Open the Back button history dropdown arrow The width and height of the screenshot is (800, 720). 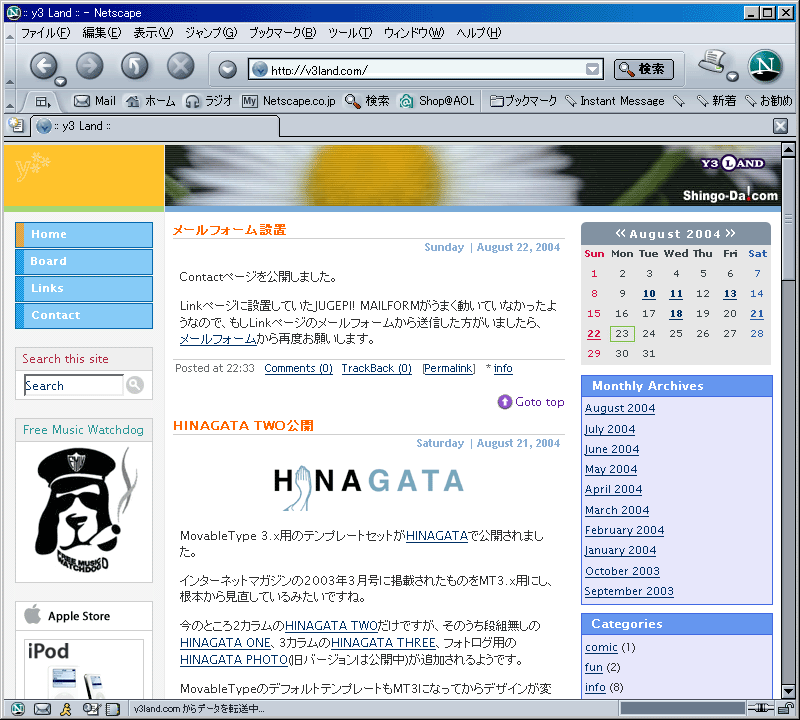[x=60, y=82]
